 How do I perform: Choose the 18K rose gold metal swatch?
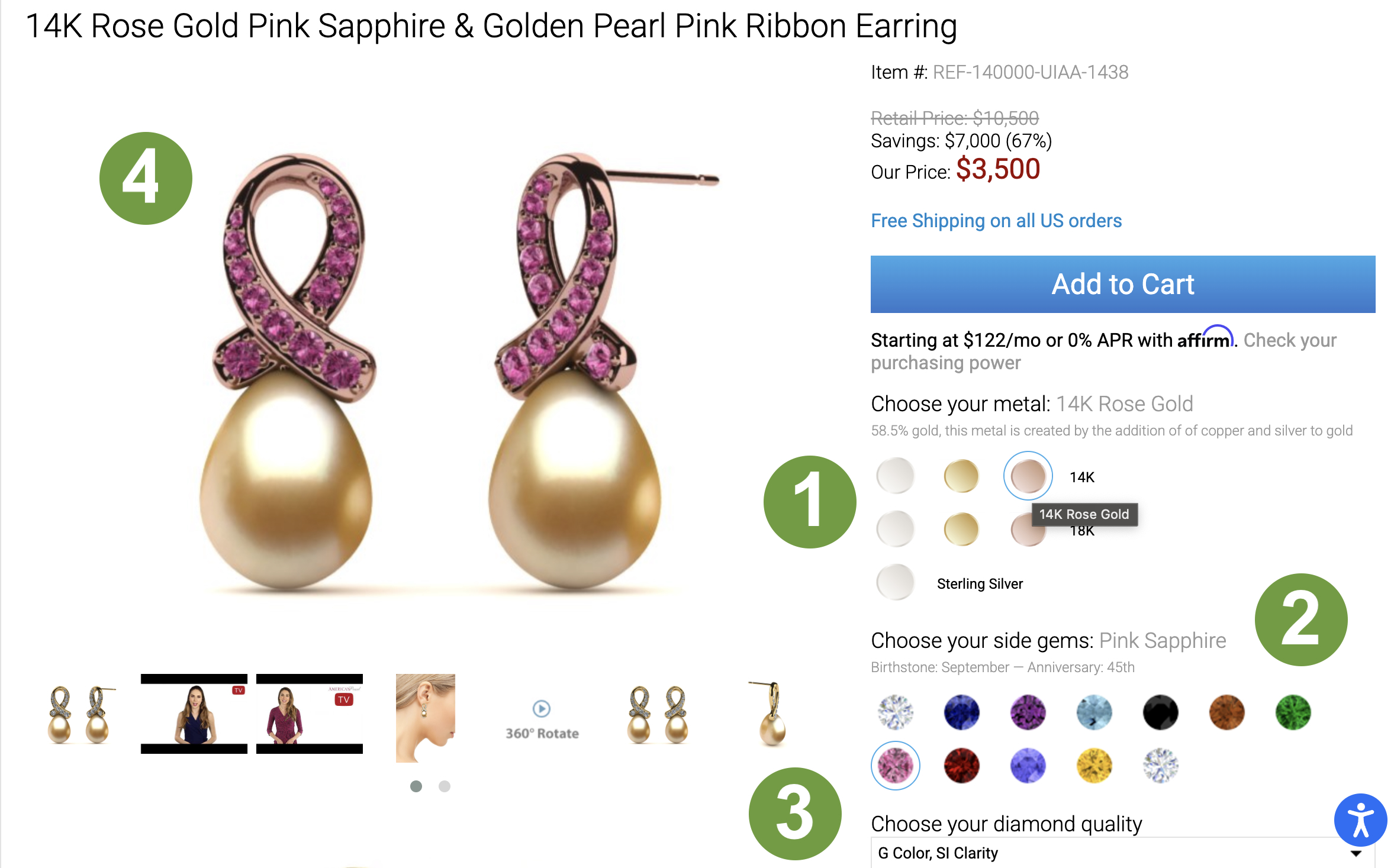[x=1028, y=528]
